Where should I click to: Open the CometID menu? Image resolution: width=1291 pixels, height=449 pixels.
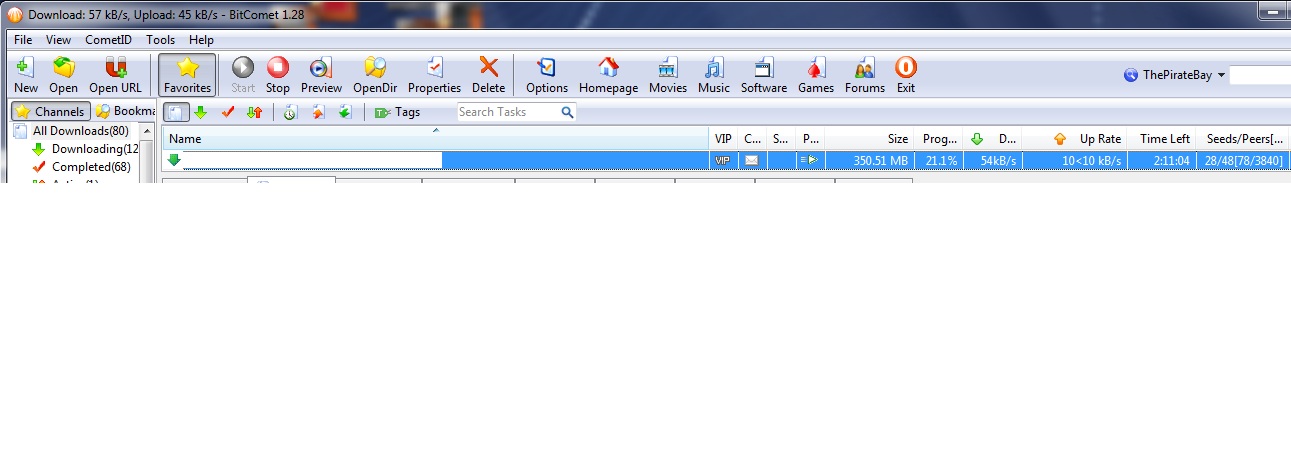click(108, 40)
